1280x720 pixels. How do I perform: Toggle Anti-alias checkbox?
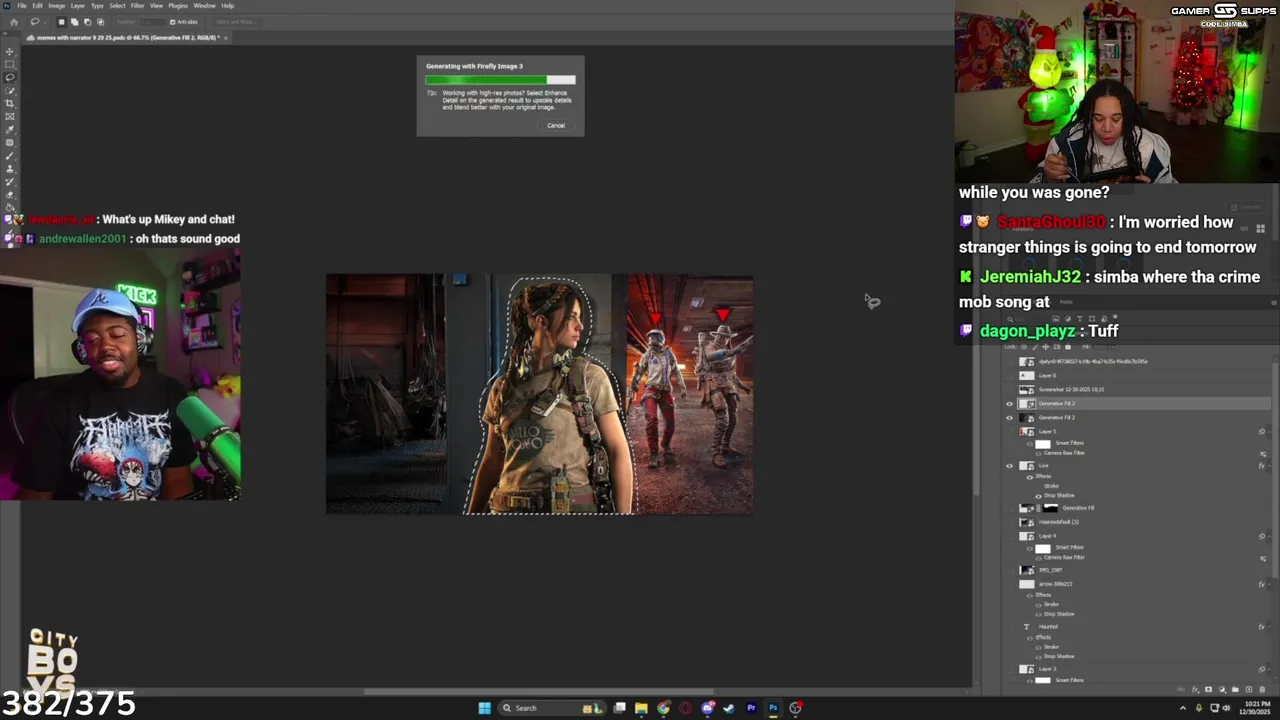(x=173, y=22)
